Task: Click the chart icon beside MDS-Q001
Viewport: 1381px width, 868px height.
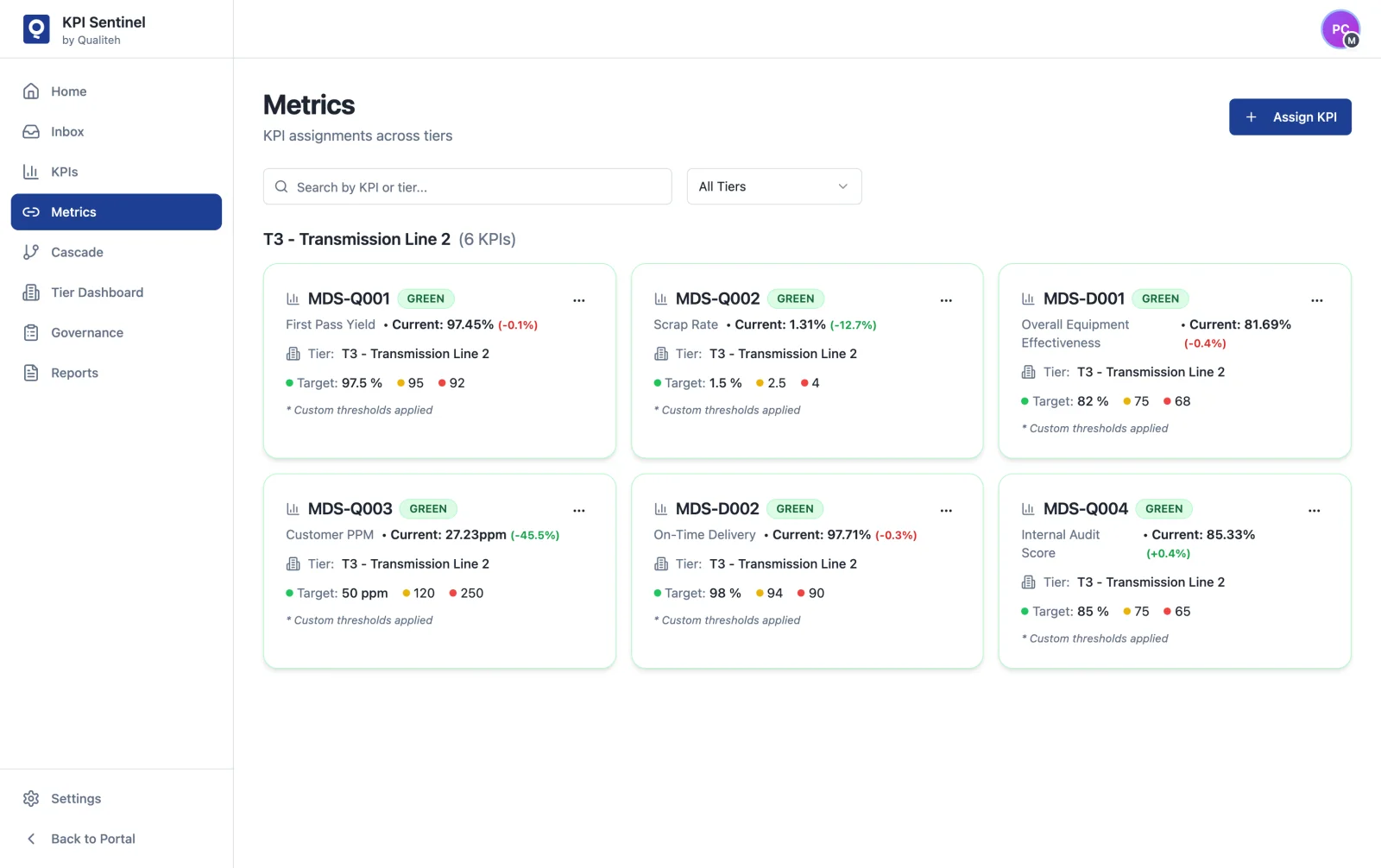Action: [x=293, y=299]
